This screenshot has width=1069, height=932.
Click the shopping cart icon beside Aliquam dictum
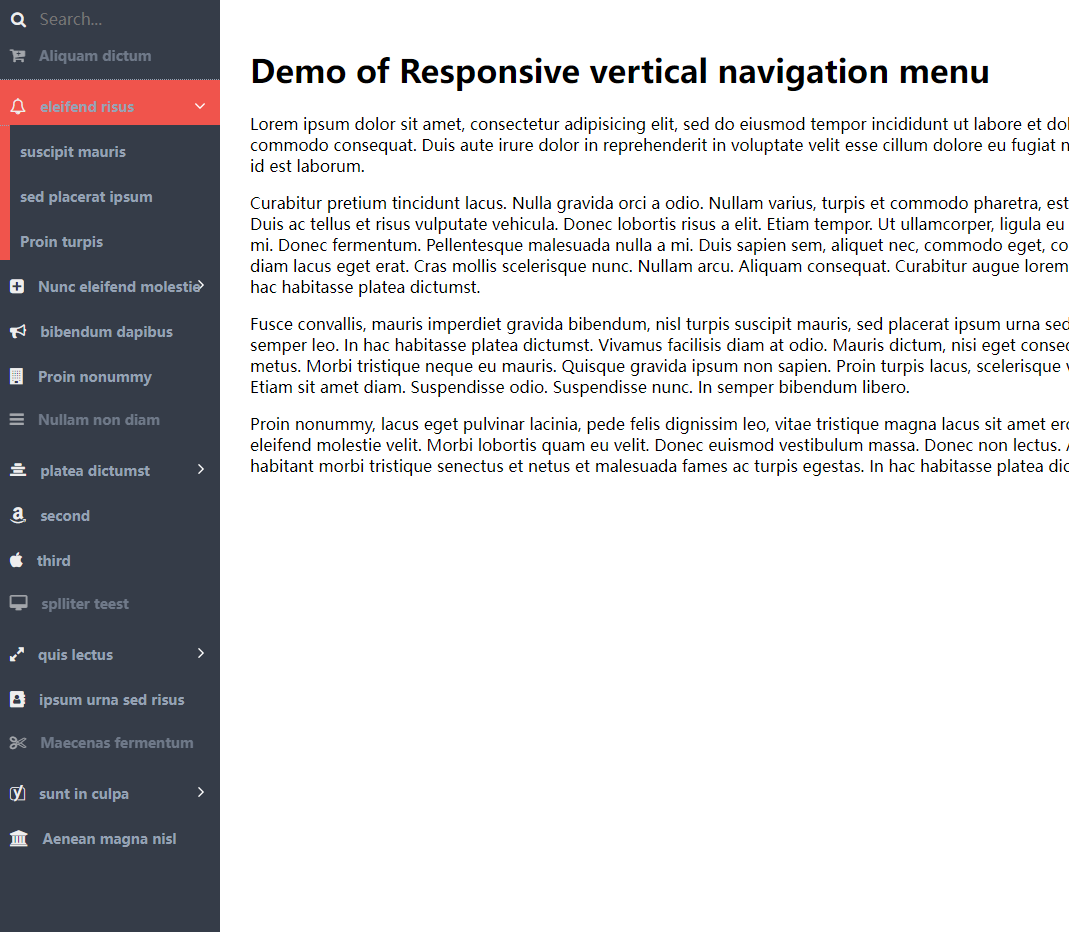tap(18, 56)
